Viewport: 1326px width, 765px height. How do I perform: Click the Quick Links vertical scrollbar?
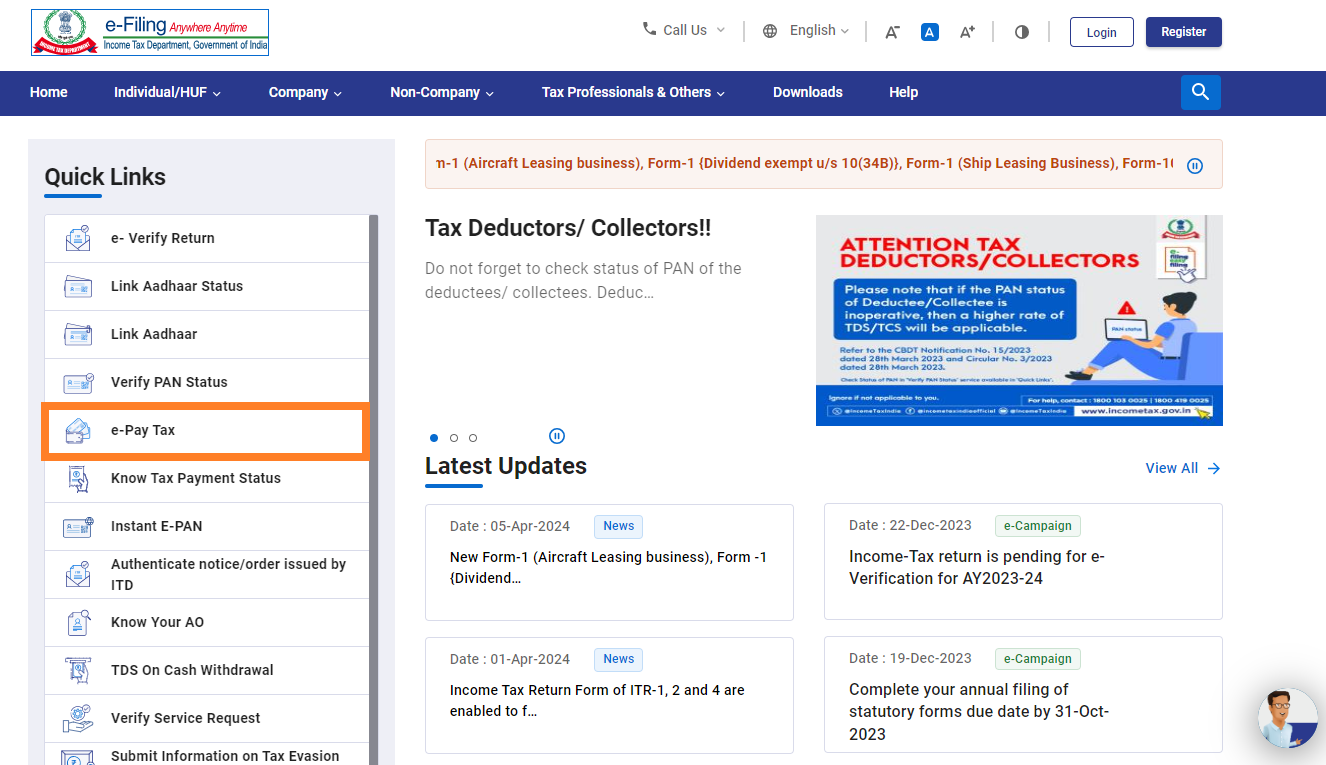[374, 480]
